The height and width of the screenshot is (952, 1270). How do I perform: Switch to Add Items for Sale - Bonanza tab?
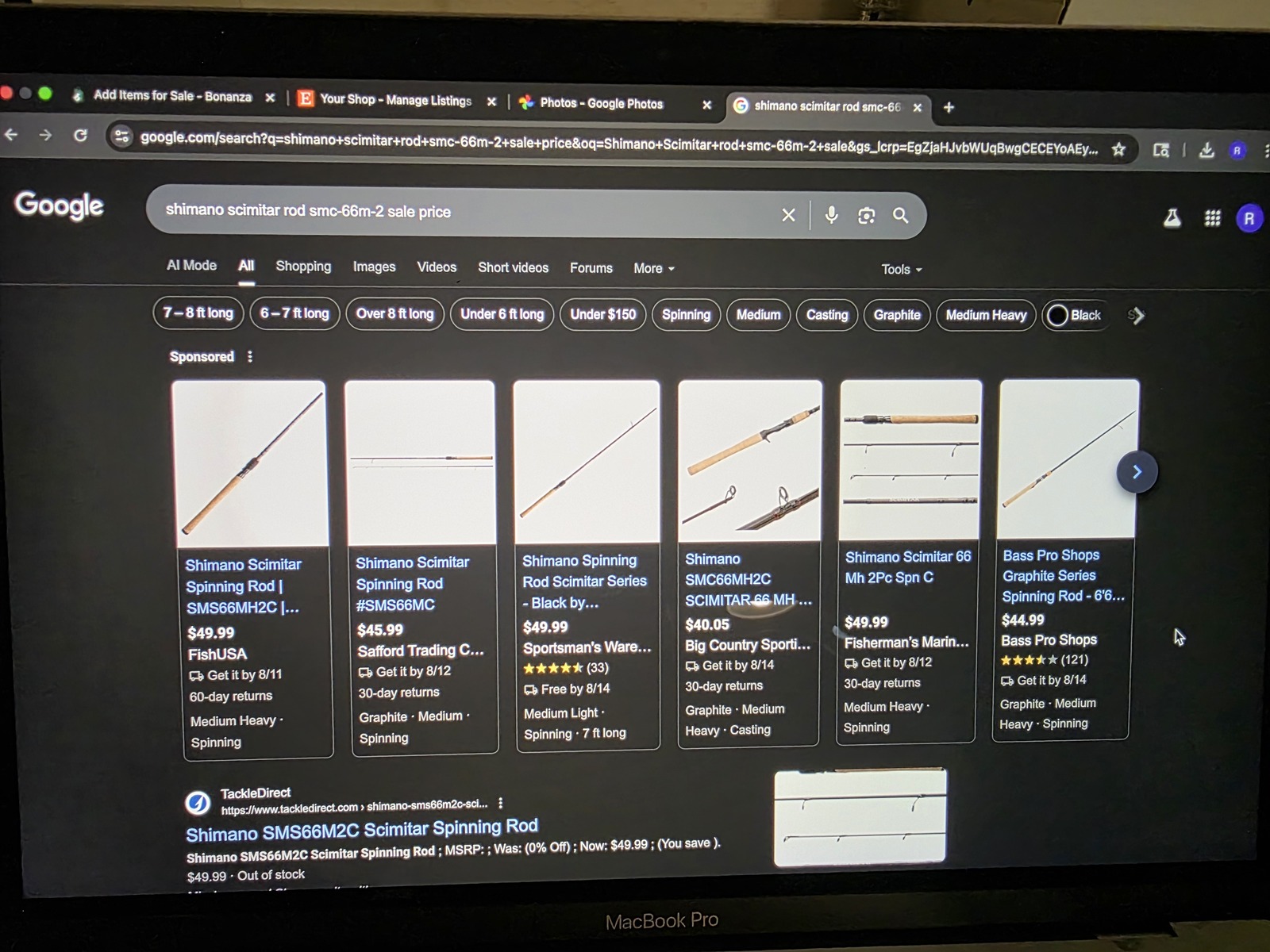[x=172, y=96]
